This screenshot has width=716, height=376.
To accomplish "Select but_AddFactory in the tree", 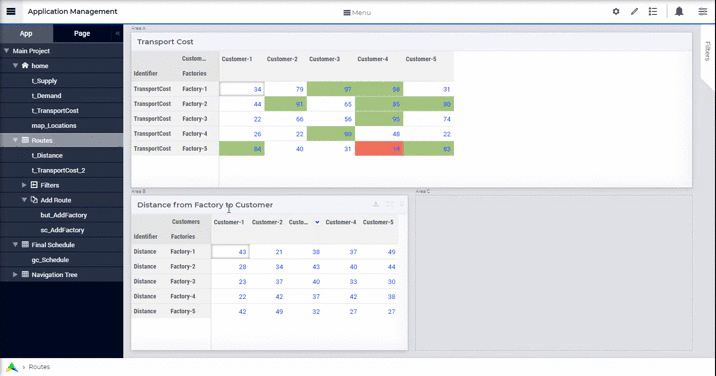I will [63, 215].
